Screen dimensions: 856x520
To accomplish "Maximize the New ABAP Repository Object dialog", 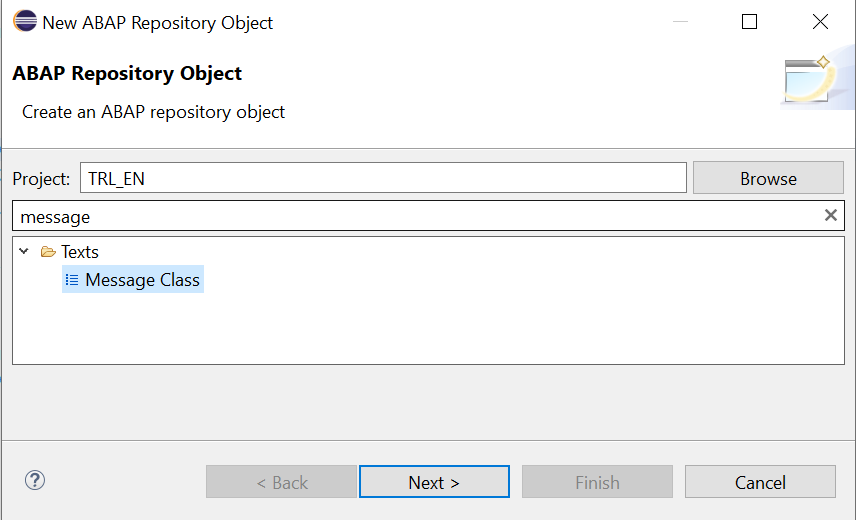I will pyautogui.click(x=749, y=22).
